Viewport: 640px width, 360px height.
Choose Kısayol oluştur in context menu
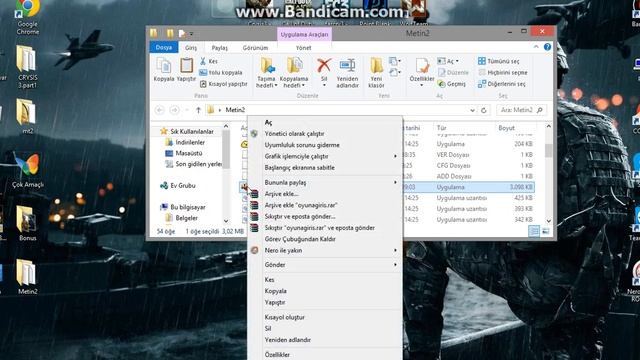(x=324, y=317)
